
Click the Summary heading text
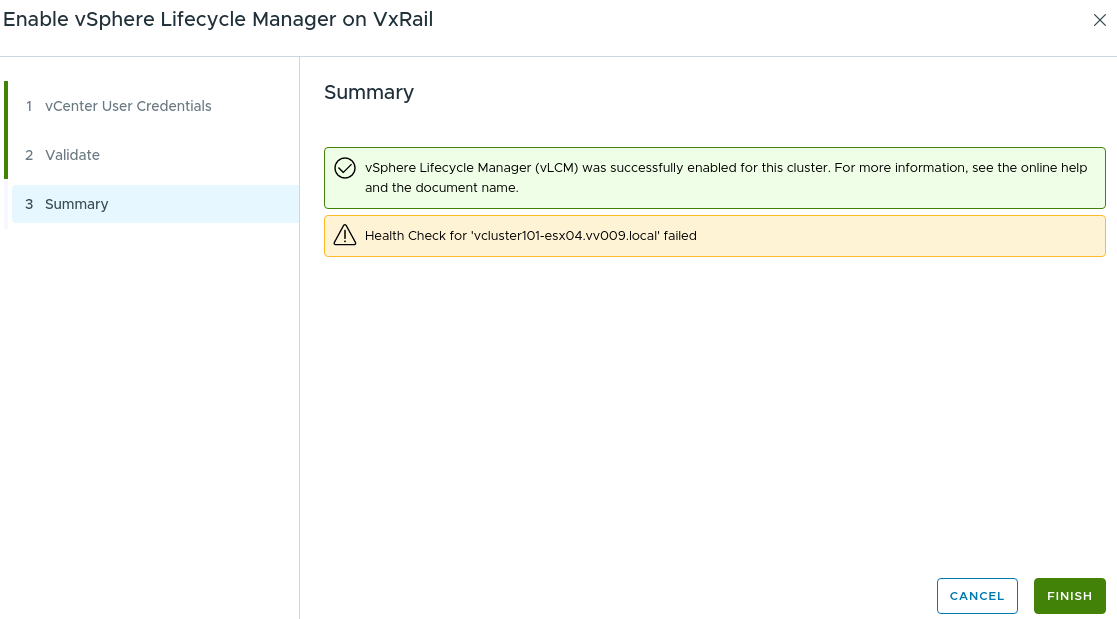pyautogui.click(x=369, y=92)
